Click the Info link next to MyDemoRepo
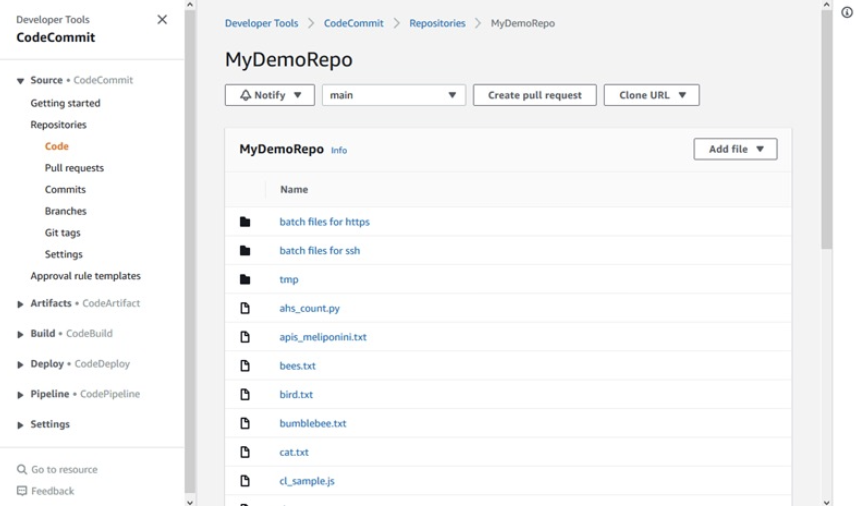This screenshot has height=510, width=856. pyautogui.click(x=339, y=150)
